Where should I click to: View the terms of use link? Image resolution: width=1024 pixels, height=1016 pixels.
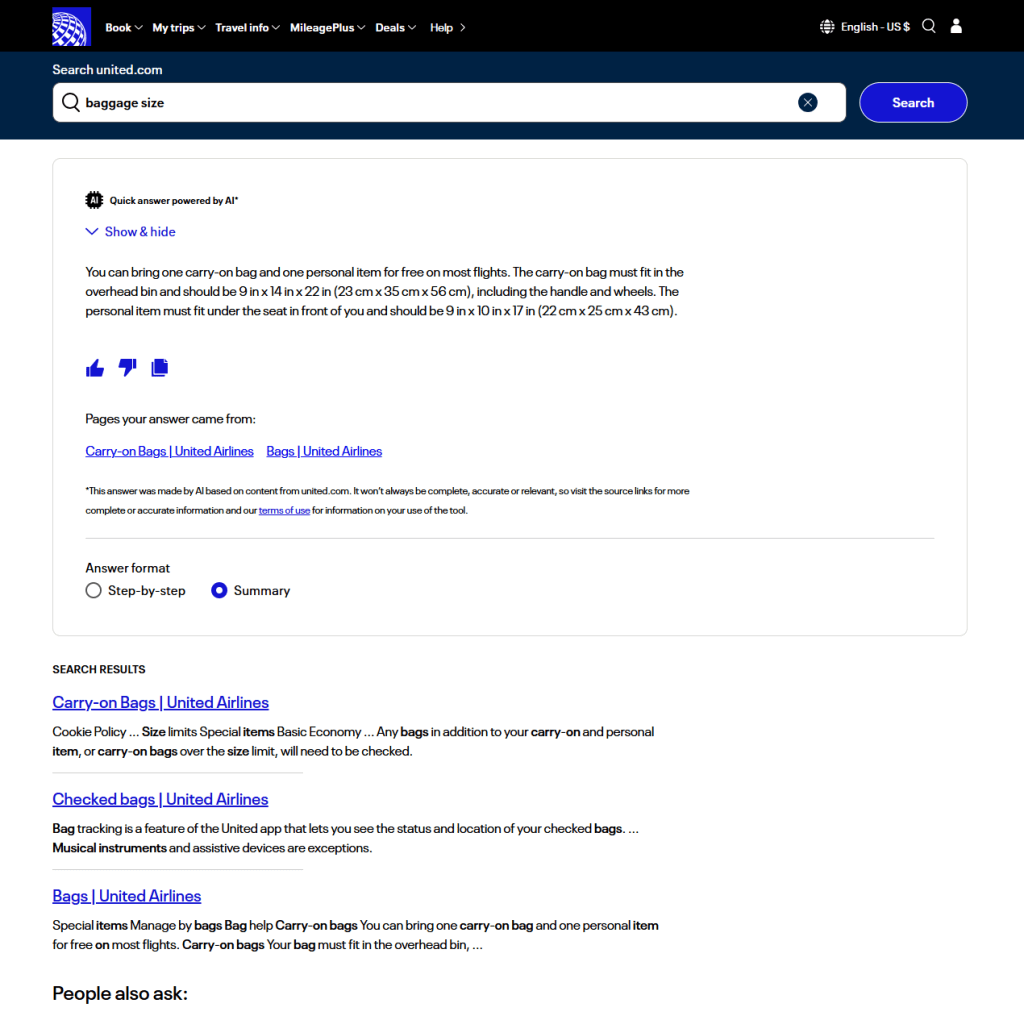coord(284,510)
